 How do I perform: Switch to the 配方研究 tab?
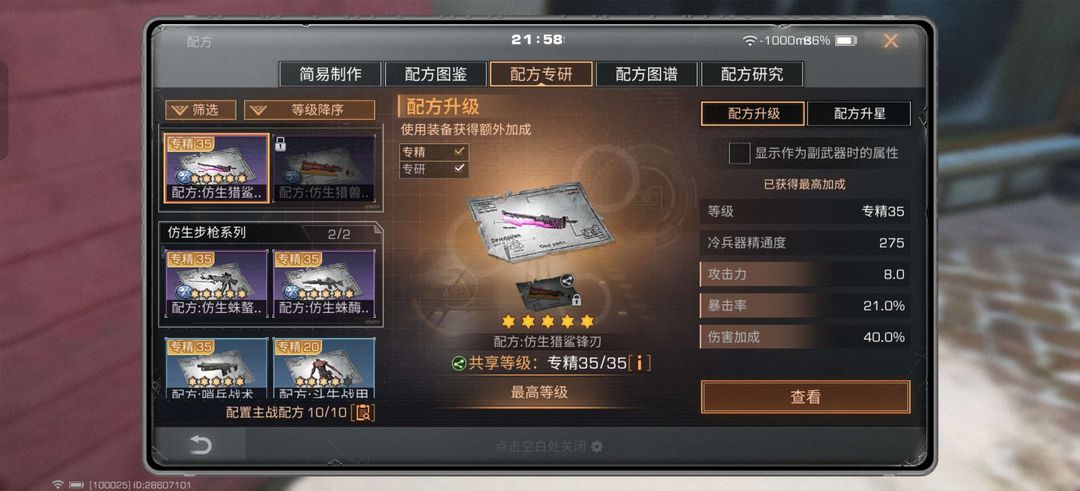click(x=752, y=74)
